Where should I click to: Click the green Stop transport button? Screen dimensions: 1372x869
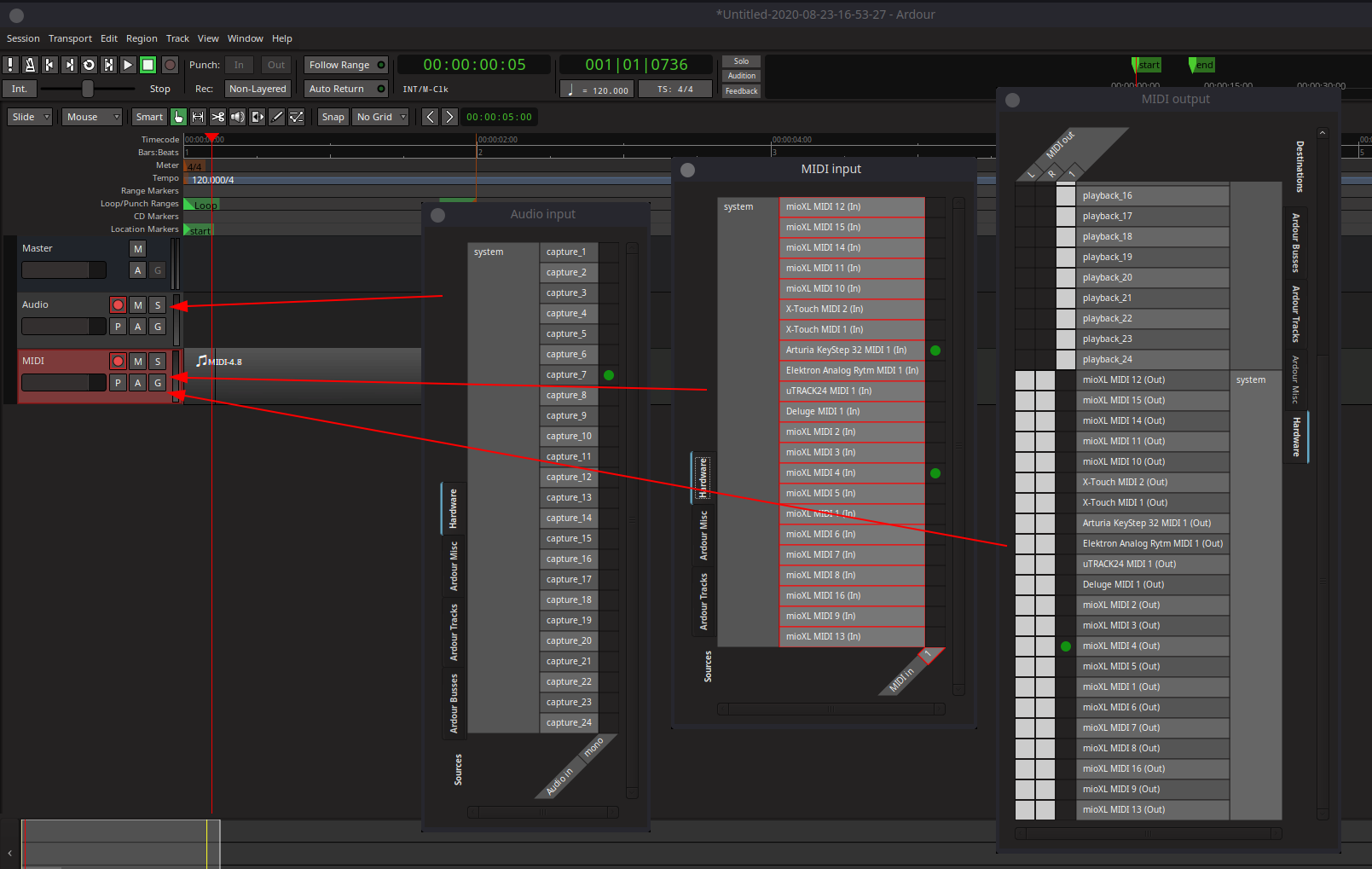tap(148, 65)
